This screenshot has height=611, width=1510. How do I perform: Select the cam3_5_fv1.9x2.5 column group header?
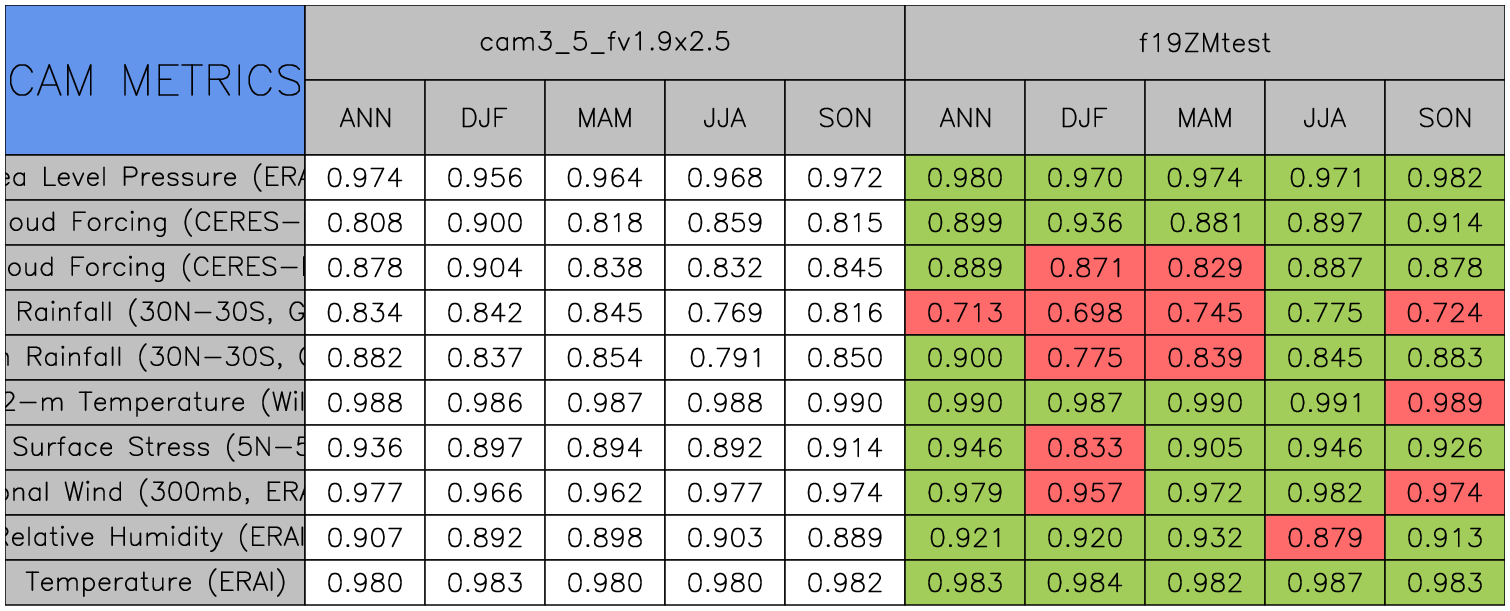pyautogui.click(x=604, y=43)
